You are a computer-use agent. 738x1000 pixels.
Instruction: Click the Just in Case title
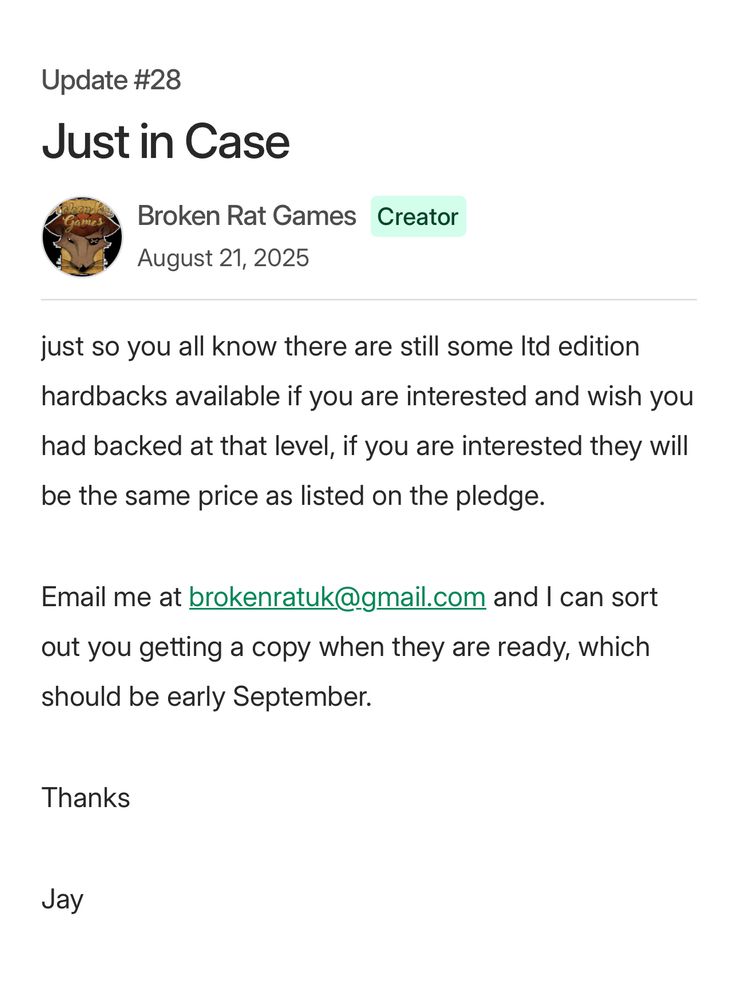tap(165, 141)
